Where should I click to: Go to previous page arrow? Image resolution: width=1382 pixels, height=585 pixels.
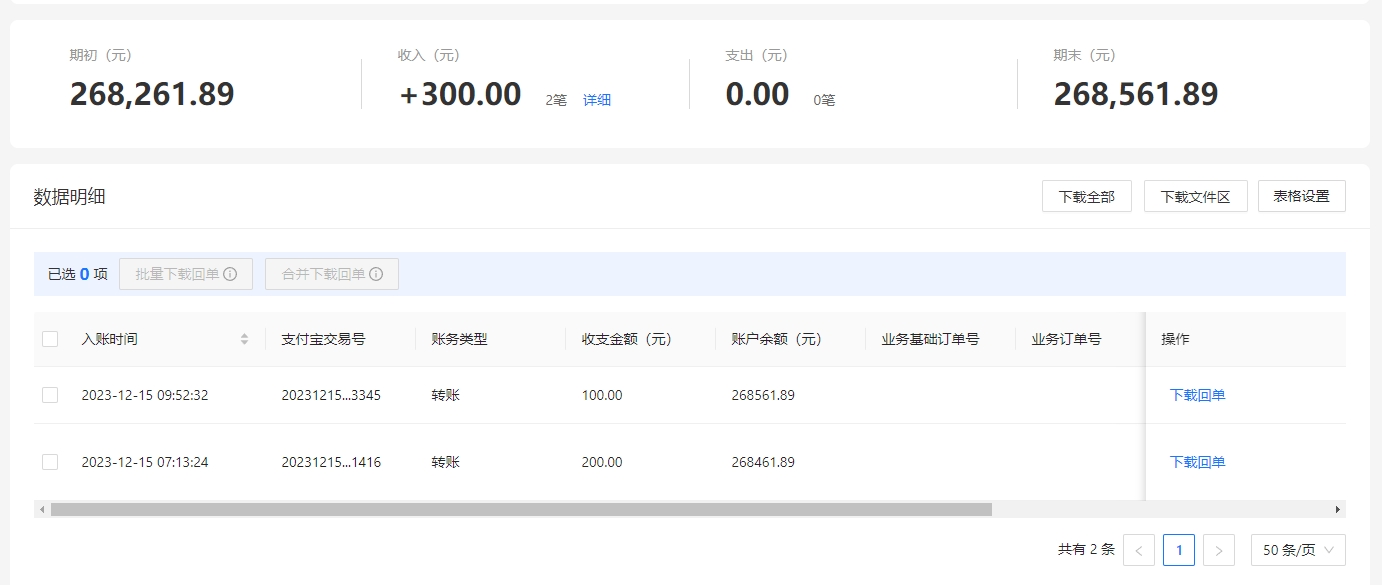[1139, 550]
